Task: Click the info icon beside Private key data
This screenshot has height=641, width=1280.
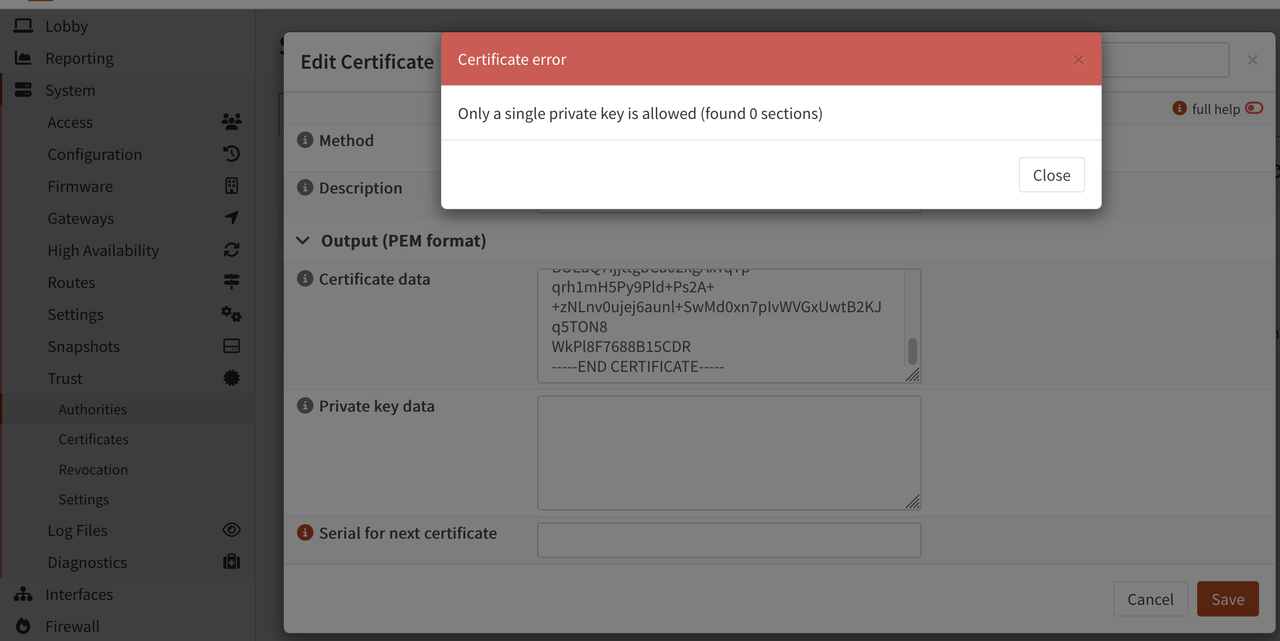Action: [x=305, y=406]
